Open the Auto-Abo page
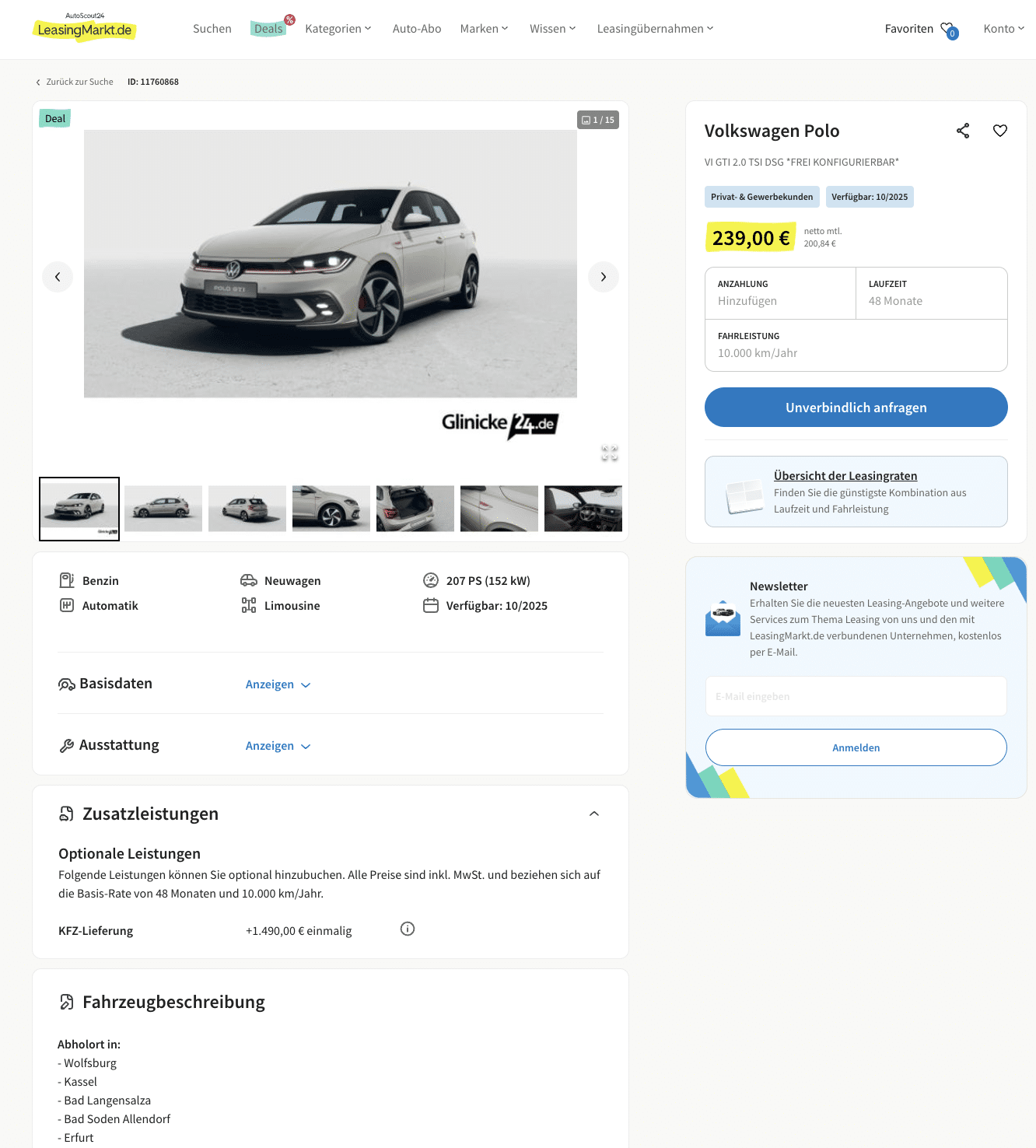 pyautogui.click(x=417, y=29)
